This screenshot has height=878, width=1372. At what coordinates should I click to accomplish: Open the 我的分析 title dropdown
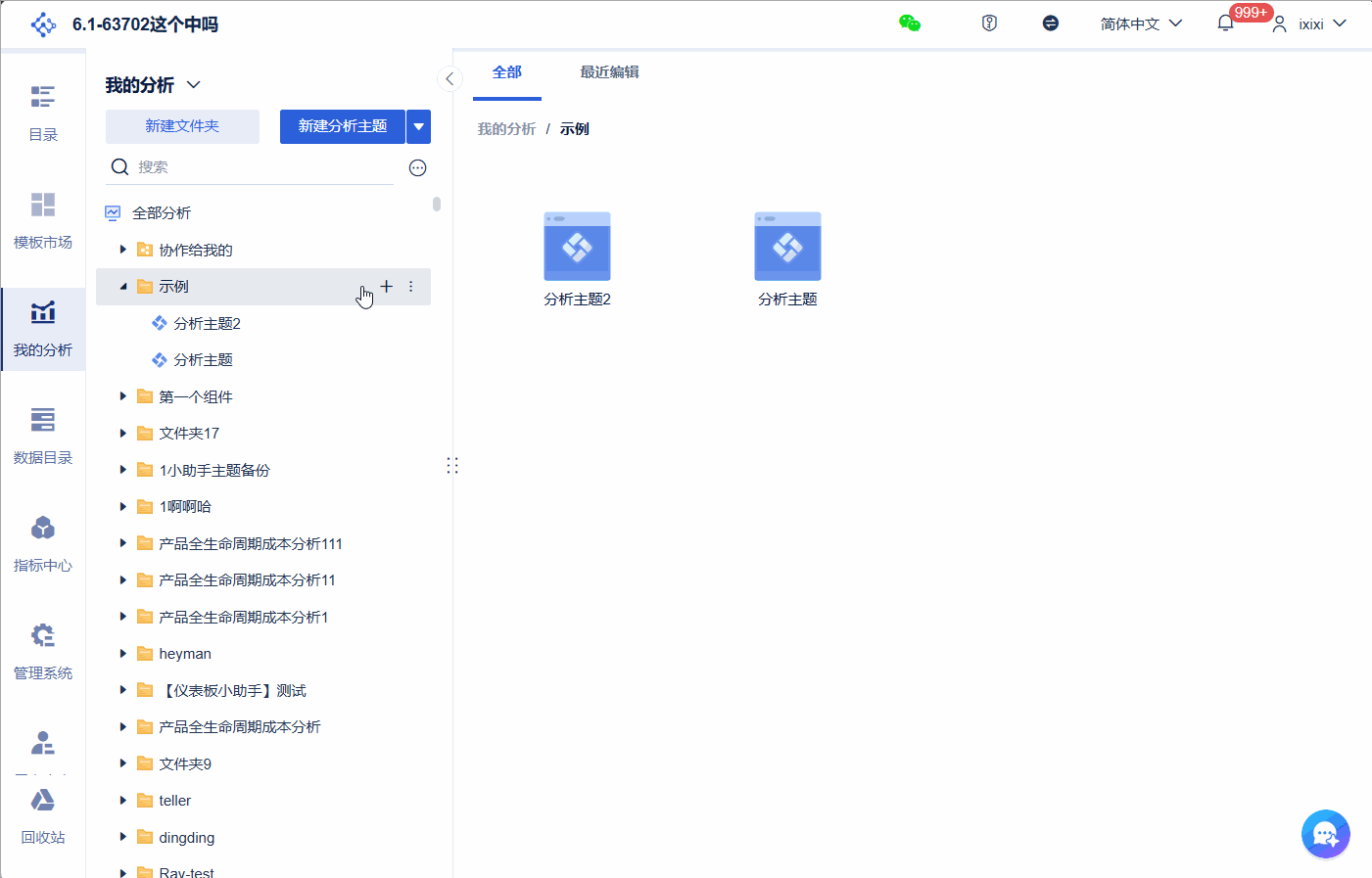(x=193, y=85)
